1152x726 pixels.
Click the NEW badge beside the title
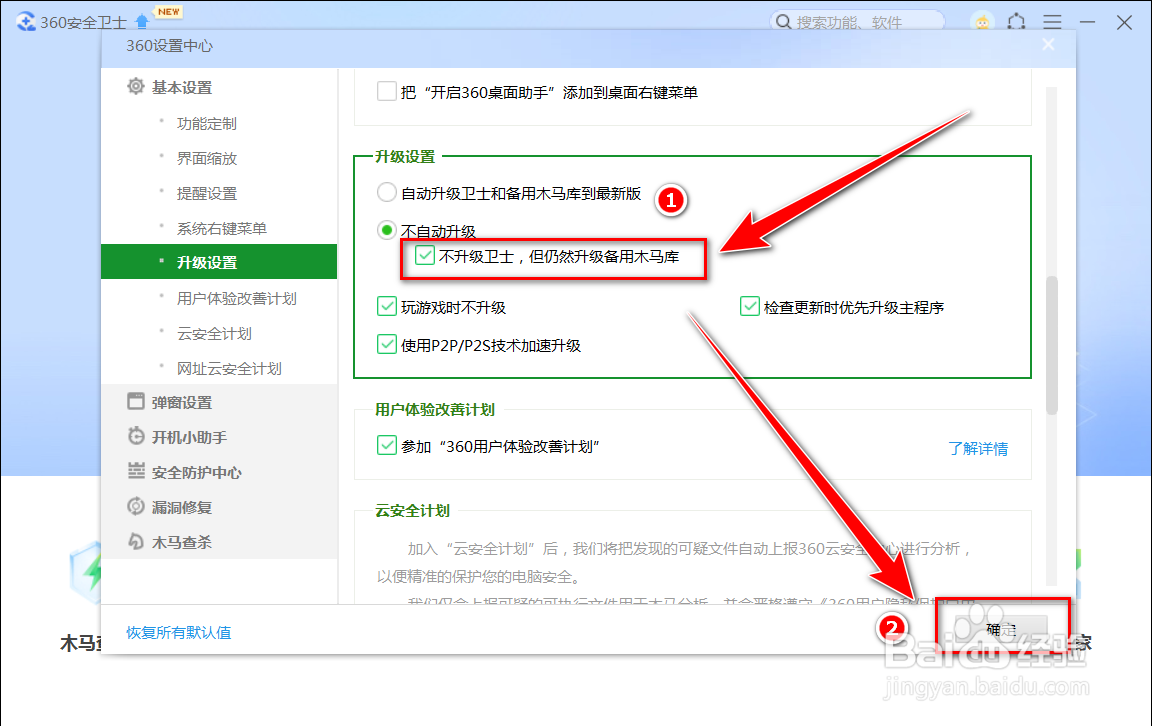[x=168, y=11]
